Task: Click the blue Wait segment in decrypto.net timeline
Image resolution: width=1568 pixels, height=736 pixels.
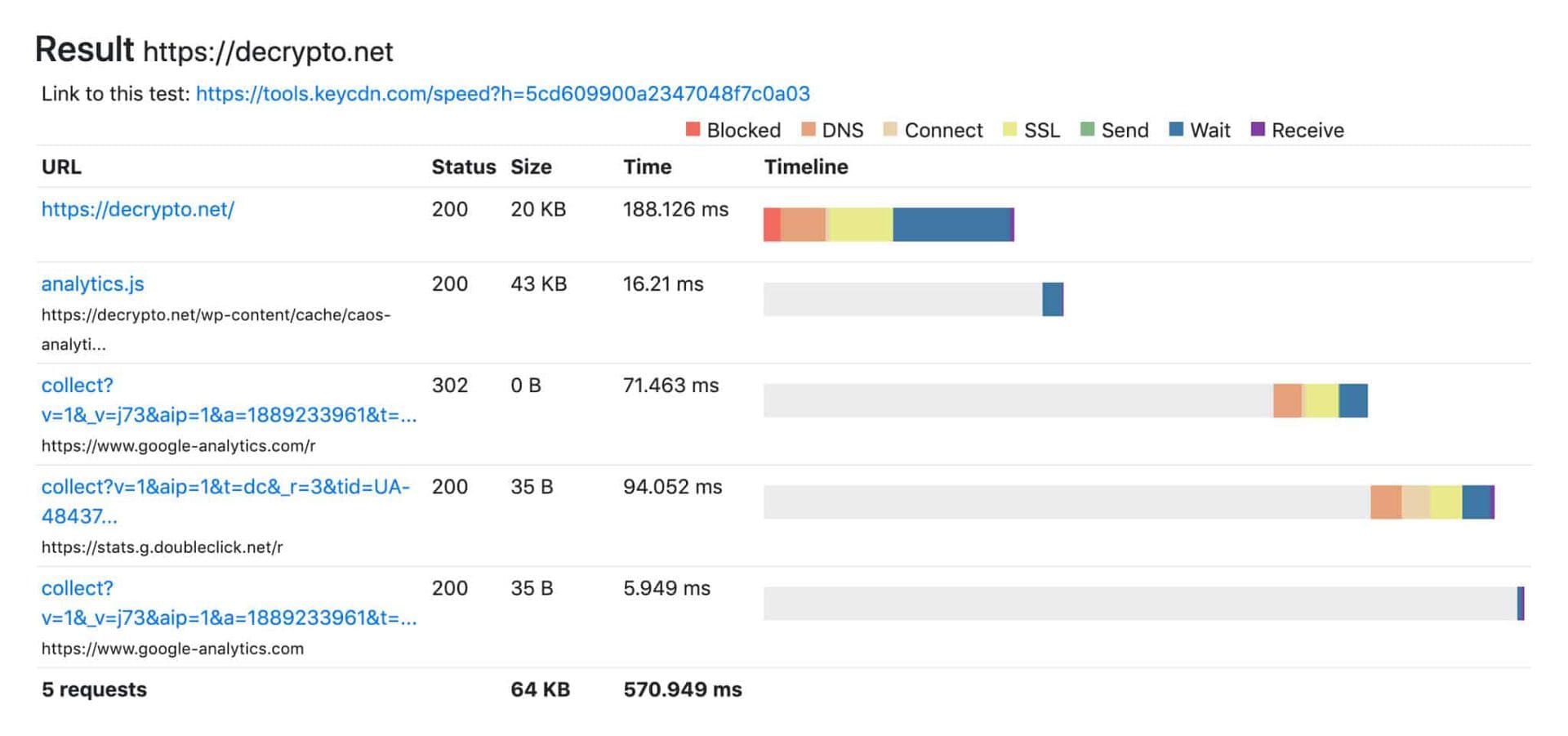Action: tap(951, 225)
